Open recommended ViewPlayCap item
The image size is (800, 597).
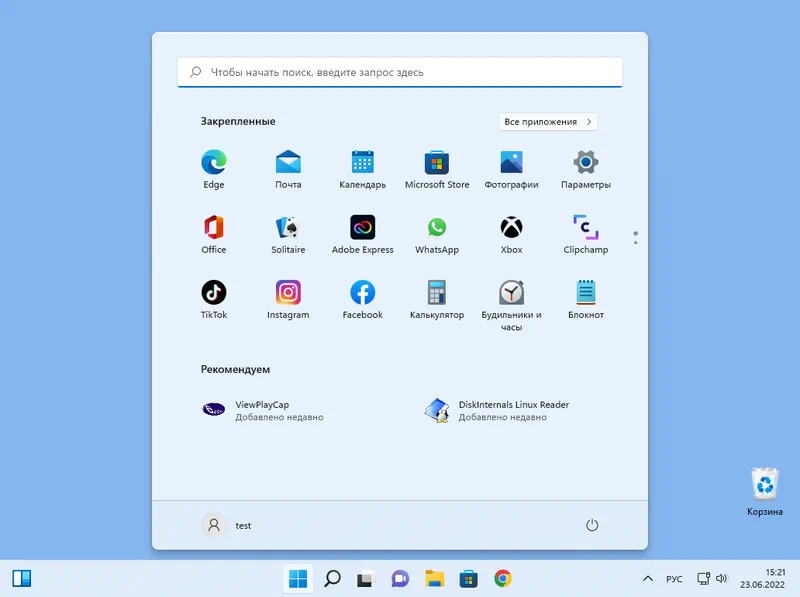tap(263, 410)
